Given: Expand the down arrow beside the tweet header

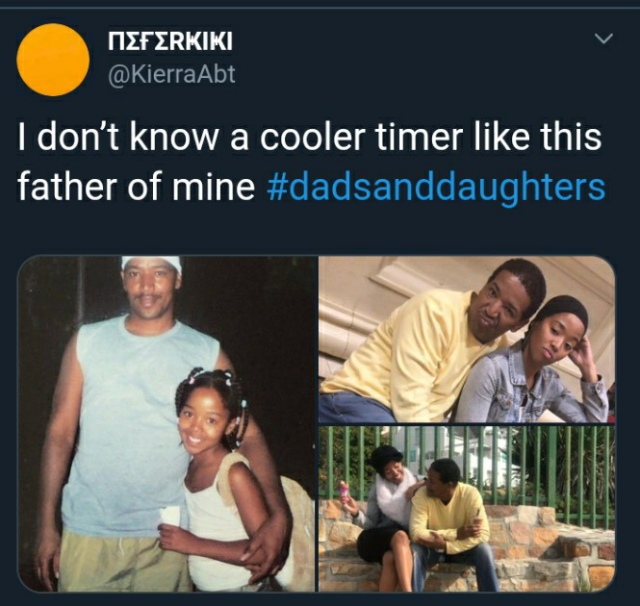Looking at the screenshot, I should click(x=604, y=38).
